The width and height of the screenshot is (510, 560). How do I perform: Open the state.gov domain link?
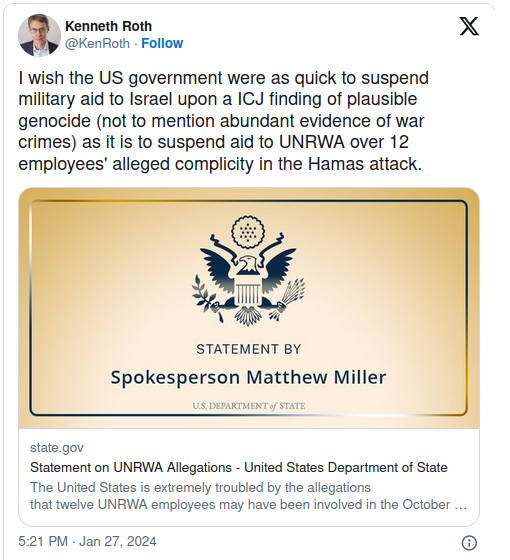[57, 448]
